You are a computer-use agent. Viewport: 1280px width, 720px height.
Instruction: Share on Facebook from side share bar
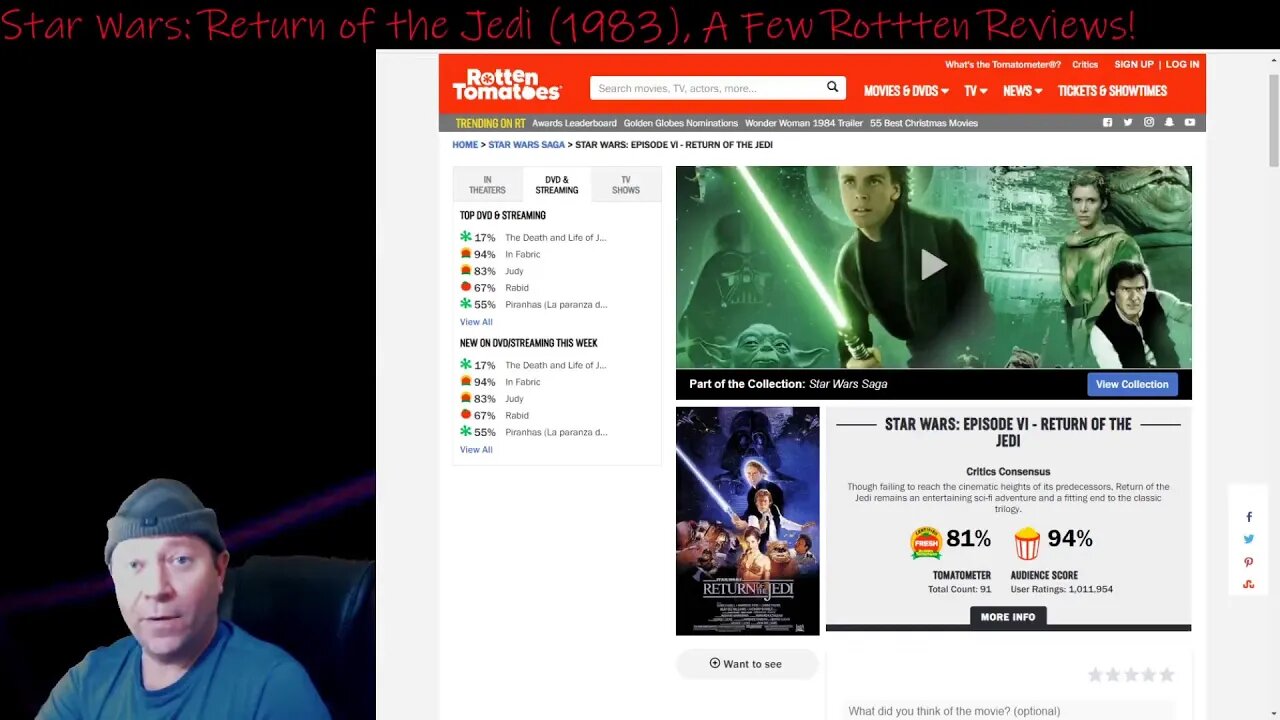(1249, 517)
